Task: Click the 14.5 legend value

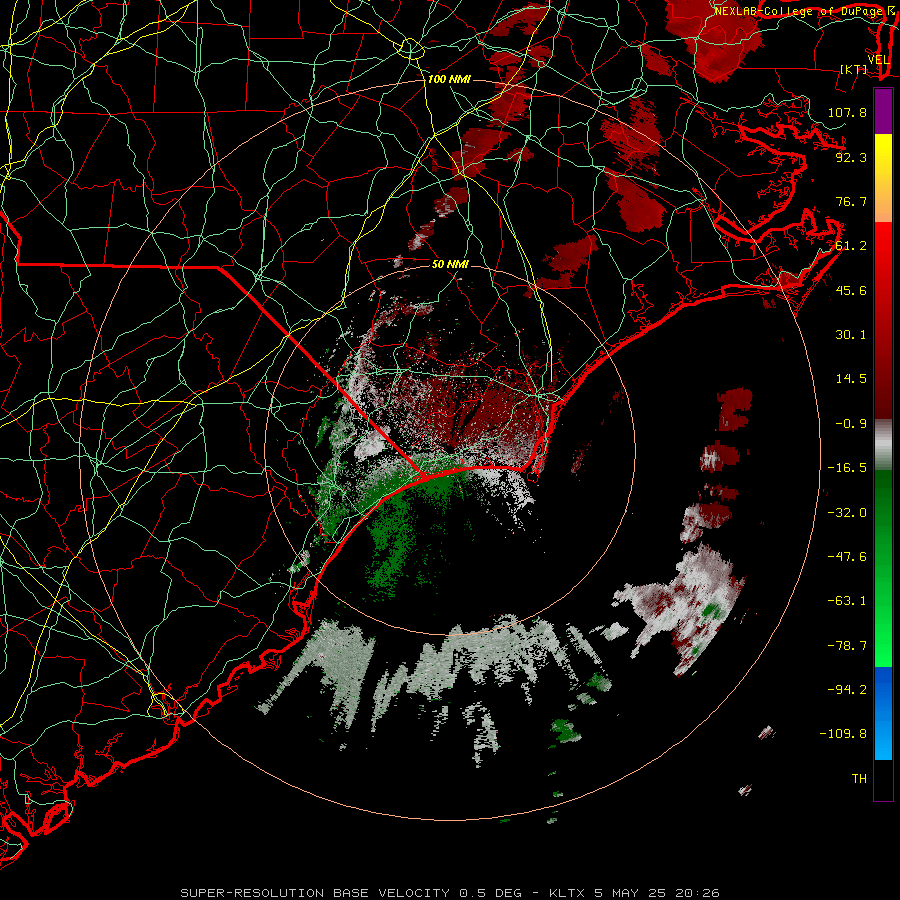Action: (x=851, y=379)
